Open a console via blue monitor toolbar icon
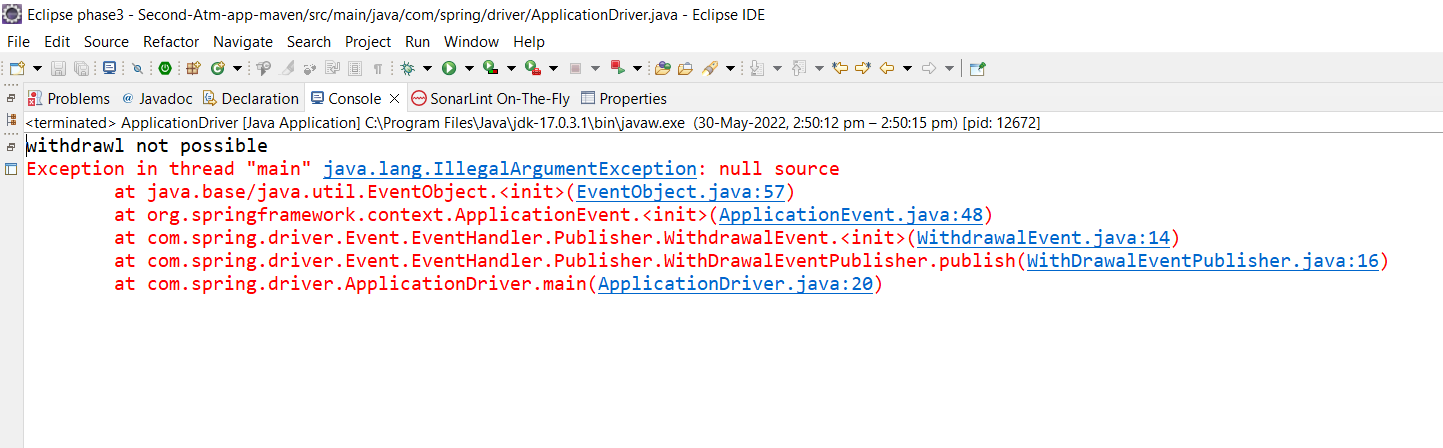Image resolution: width=1443 pixels, height=448 pixels. click(109, 68)
